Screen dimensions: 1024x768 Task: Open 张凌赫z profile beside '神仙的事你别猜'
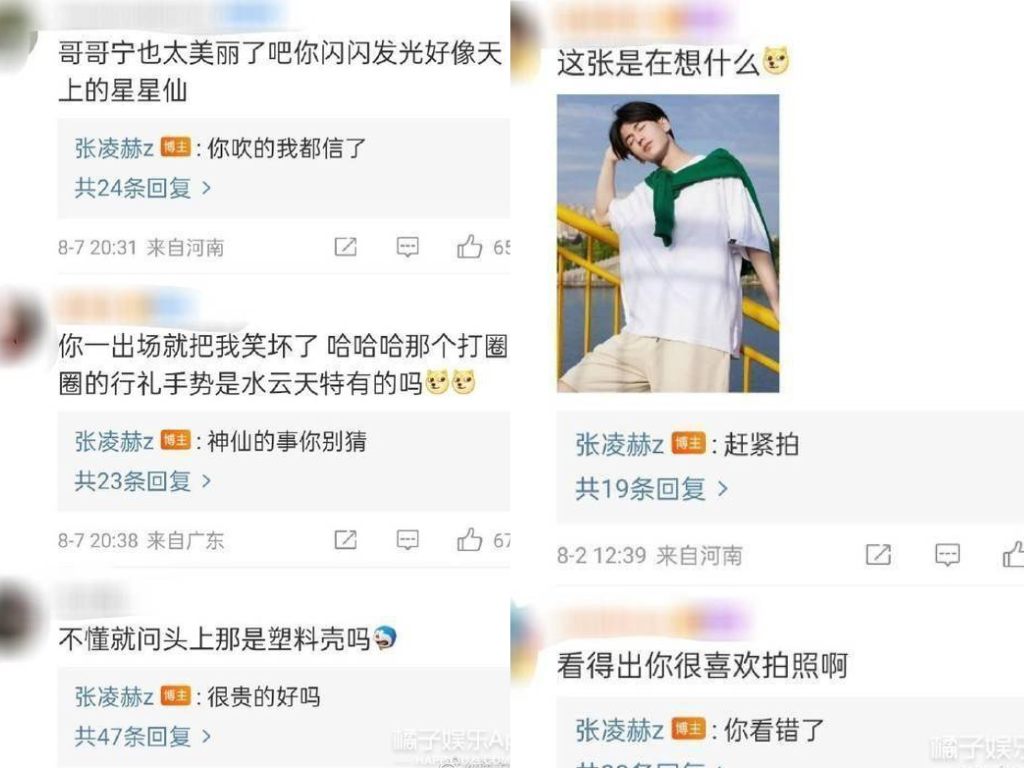114,441
